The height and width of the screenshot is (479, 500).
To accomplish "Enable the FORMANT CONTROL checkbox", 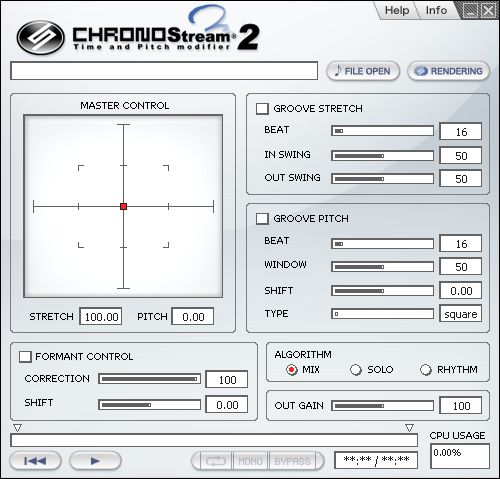I will 25,356.
